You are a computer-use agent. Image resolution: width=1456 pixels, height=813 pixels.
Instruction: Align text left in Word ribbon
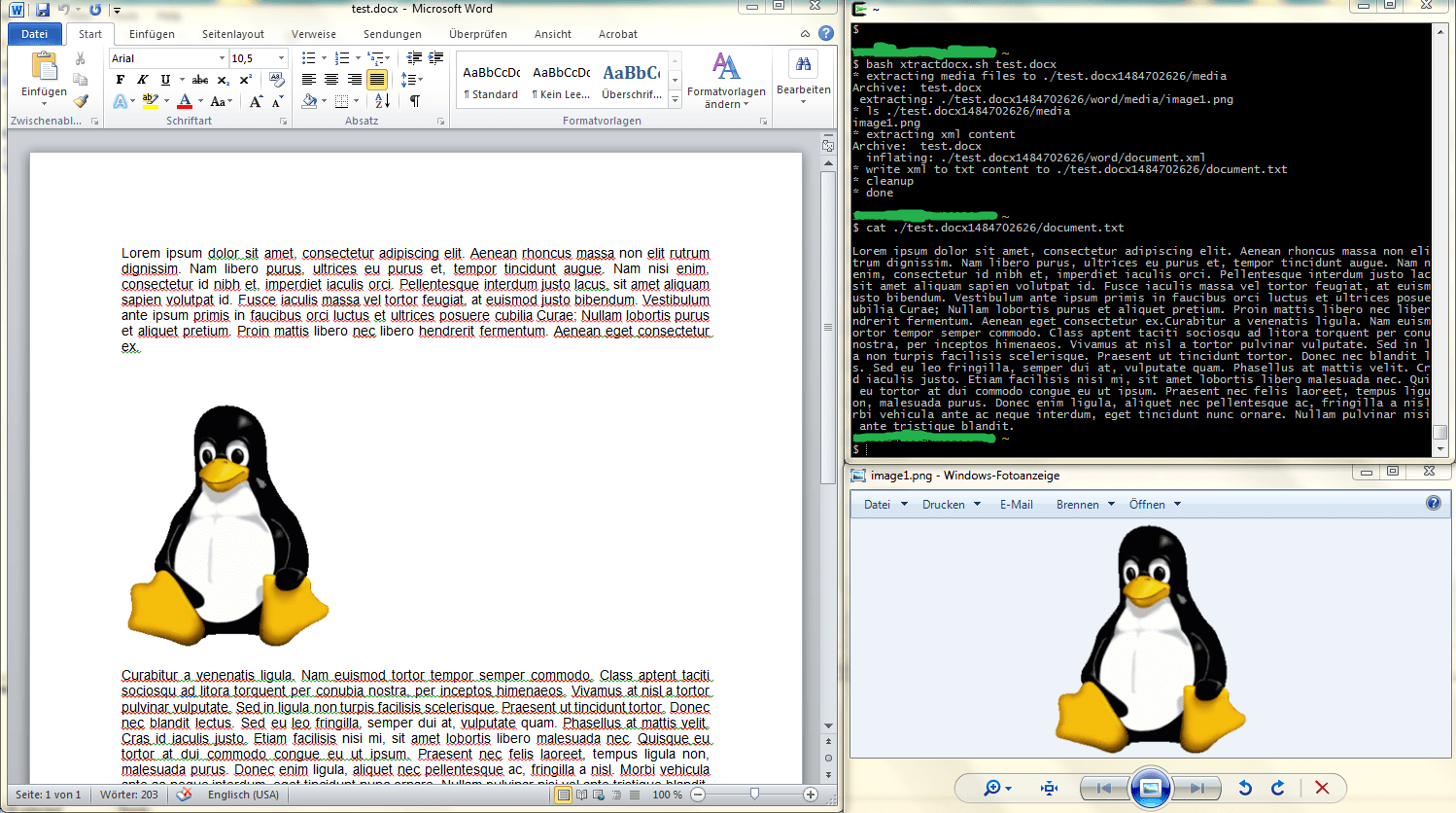click(309, 80)
